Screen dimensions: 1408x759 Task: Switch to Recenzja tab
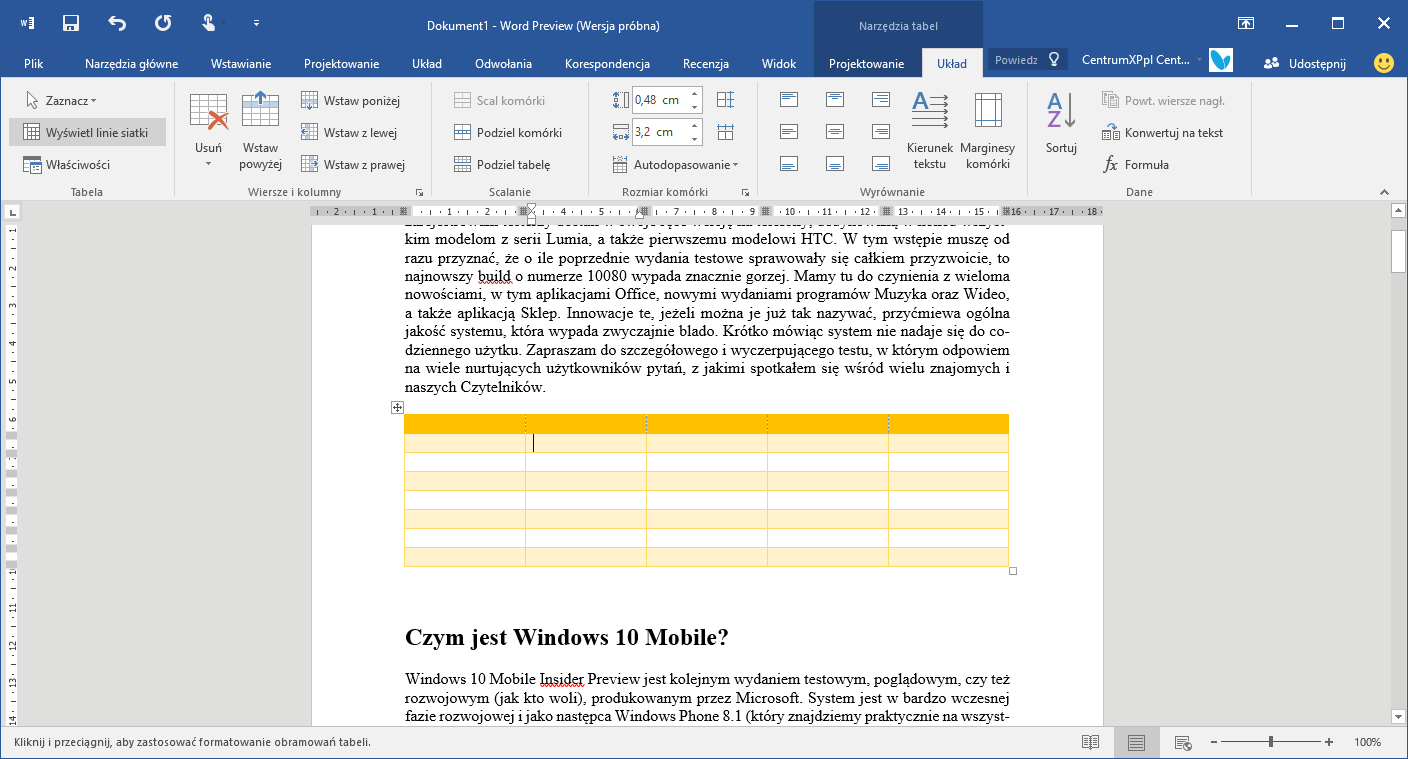[x=706, y=64]
